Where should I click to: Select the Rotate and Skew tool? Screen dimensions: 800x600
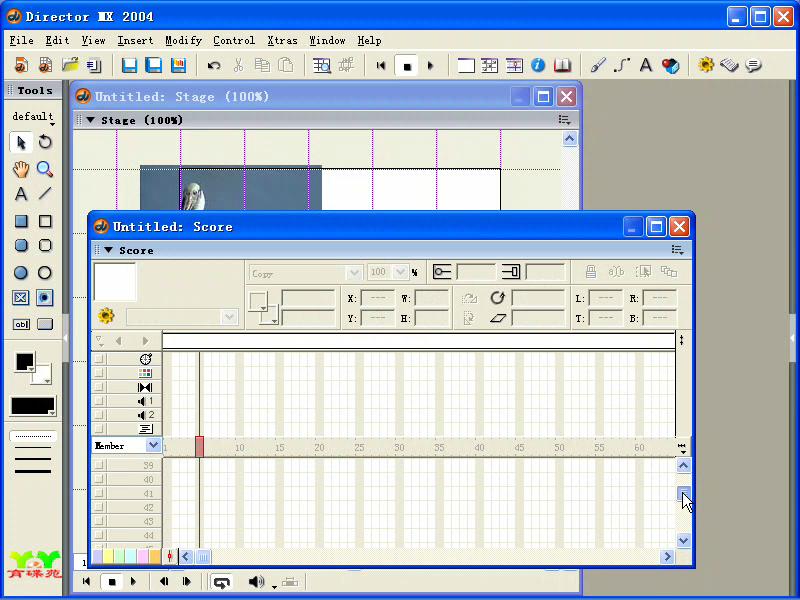(x=45, y=142)
